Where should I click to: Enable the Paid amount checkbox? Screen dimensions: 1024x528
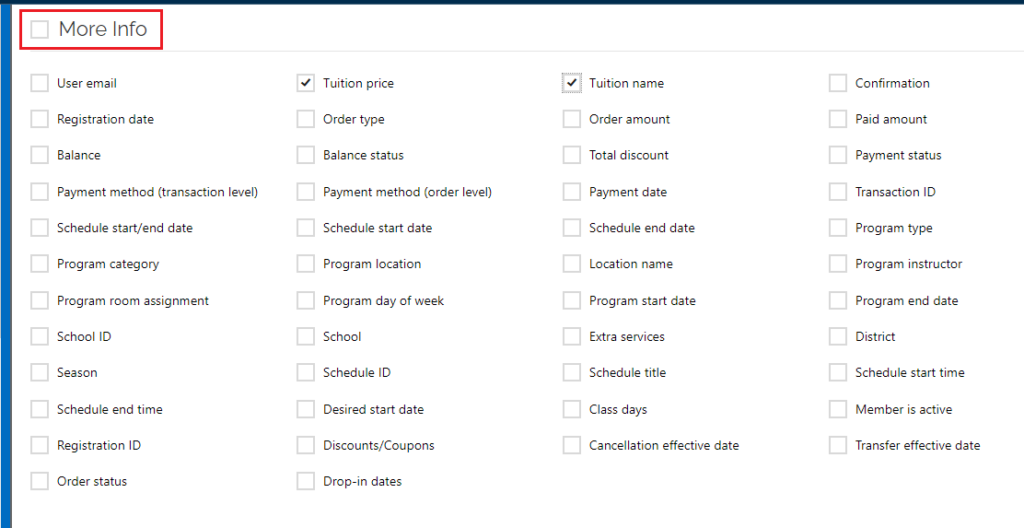tap(838, 119)
